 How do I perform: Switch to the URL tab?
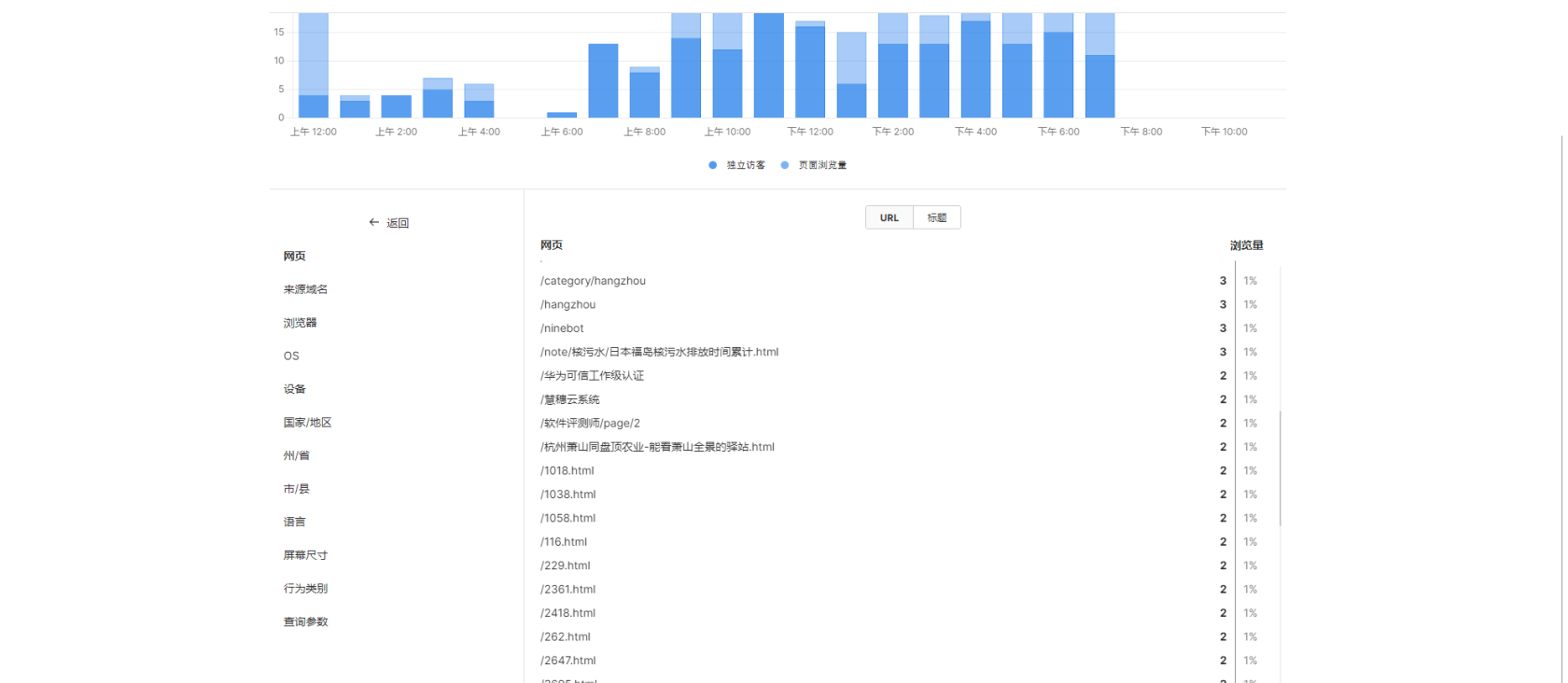tap(889, 218)
